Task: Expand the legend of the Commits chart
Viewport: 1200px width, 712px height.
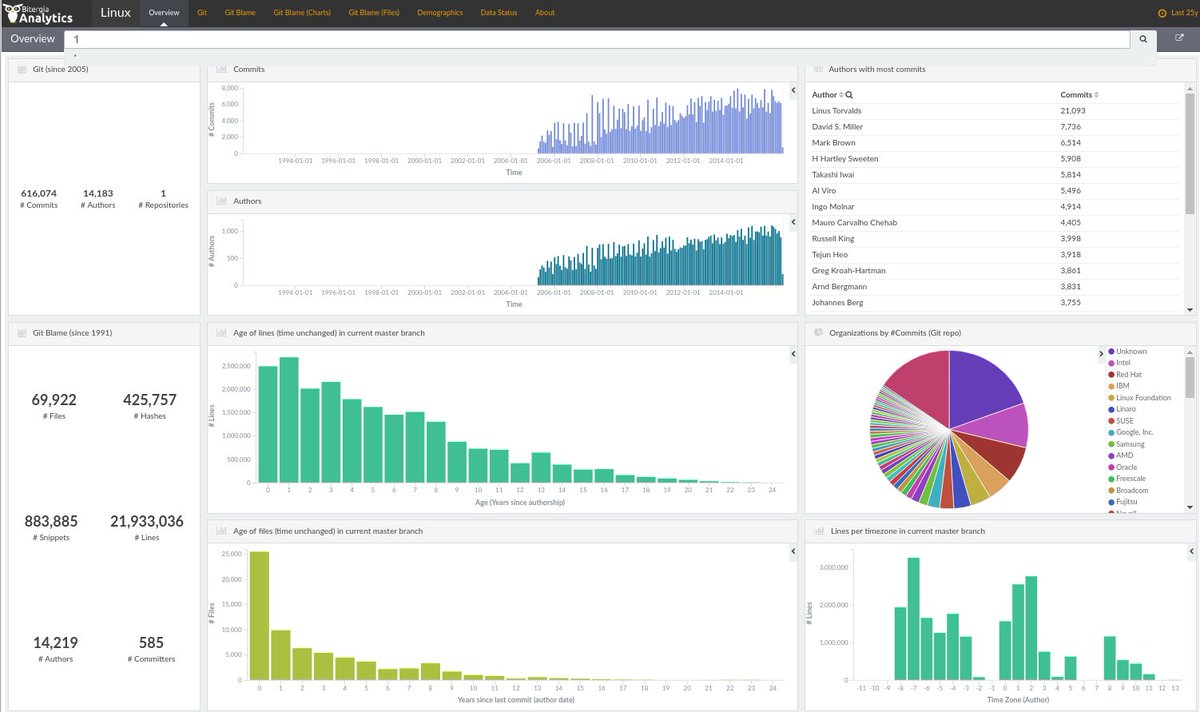Action: 792,90
